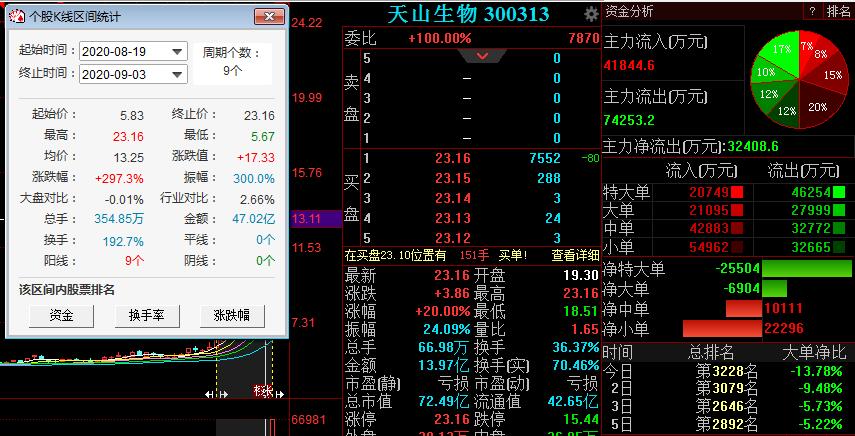
Task: Open the 排名 ranking button in 资金分析
Action: (x=839, y=11)
